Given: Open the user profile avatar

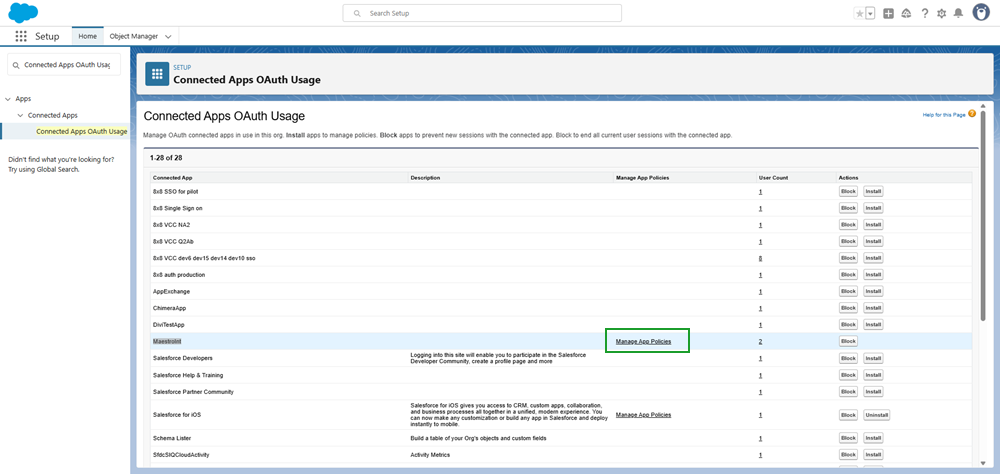Looking at the screenshot, I should point(981,12).
